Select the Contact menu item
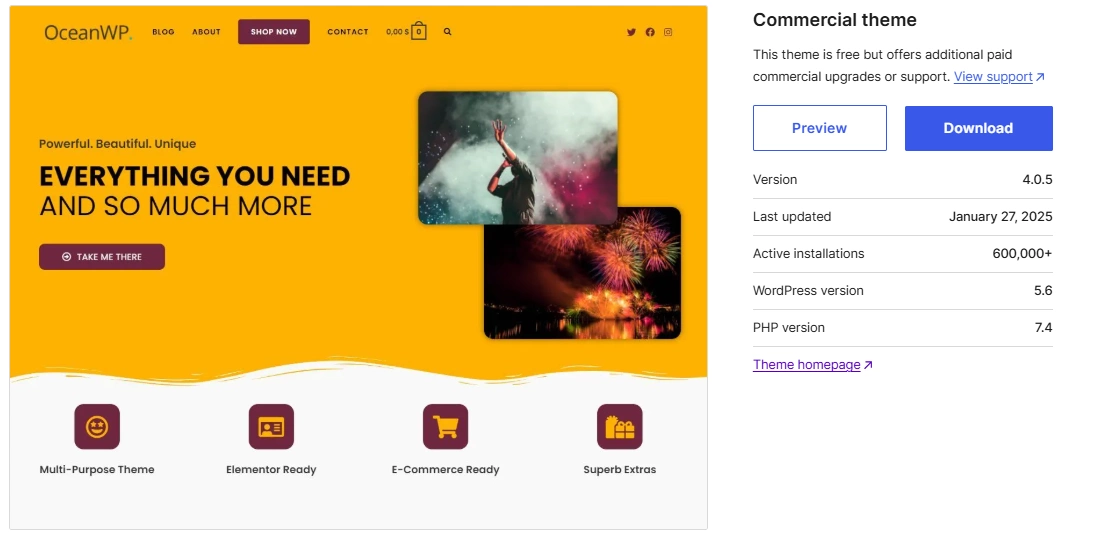 [x=348, y=32]
